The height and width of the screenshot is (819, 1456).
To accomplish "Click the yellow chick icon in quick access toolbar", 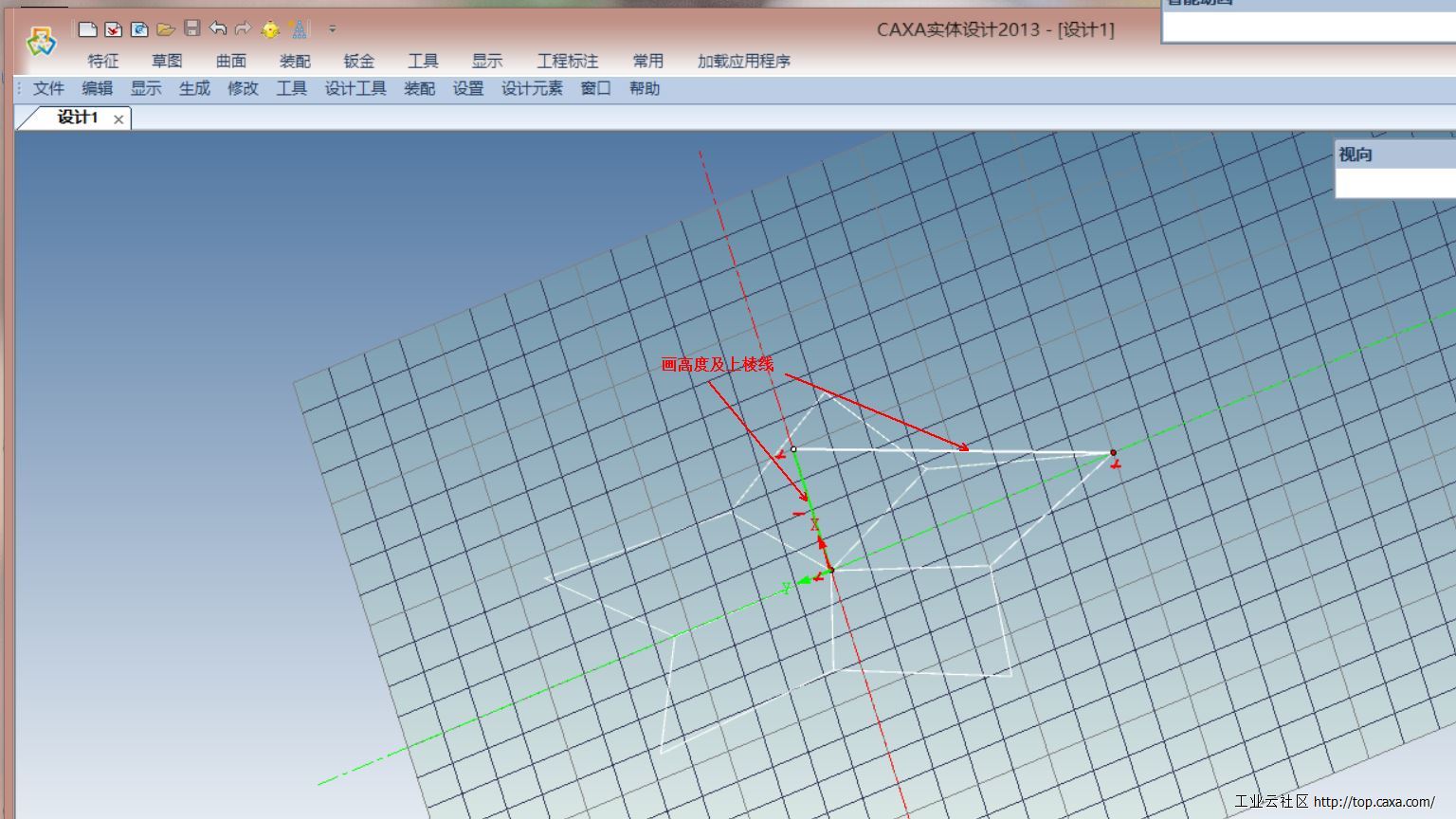I will (270, 29).
